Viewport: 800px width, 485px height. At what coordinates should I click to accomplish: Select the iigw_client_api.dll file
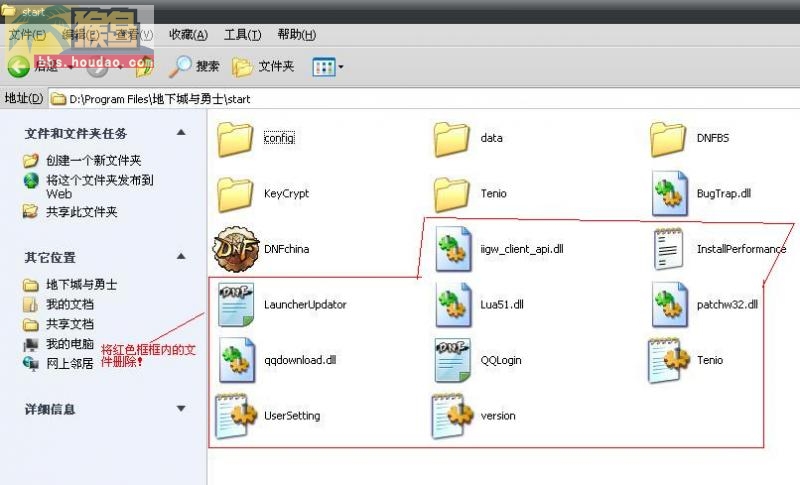[500, 249]
